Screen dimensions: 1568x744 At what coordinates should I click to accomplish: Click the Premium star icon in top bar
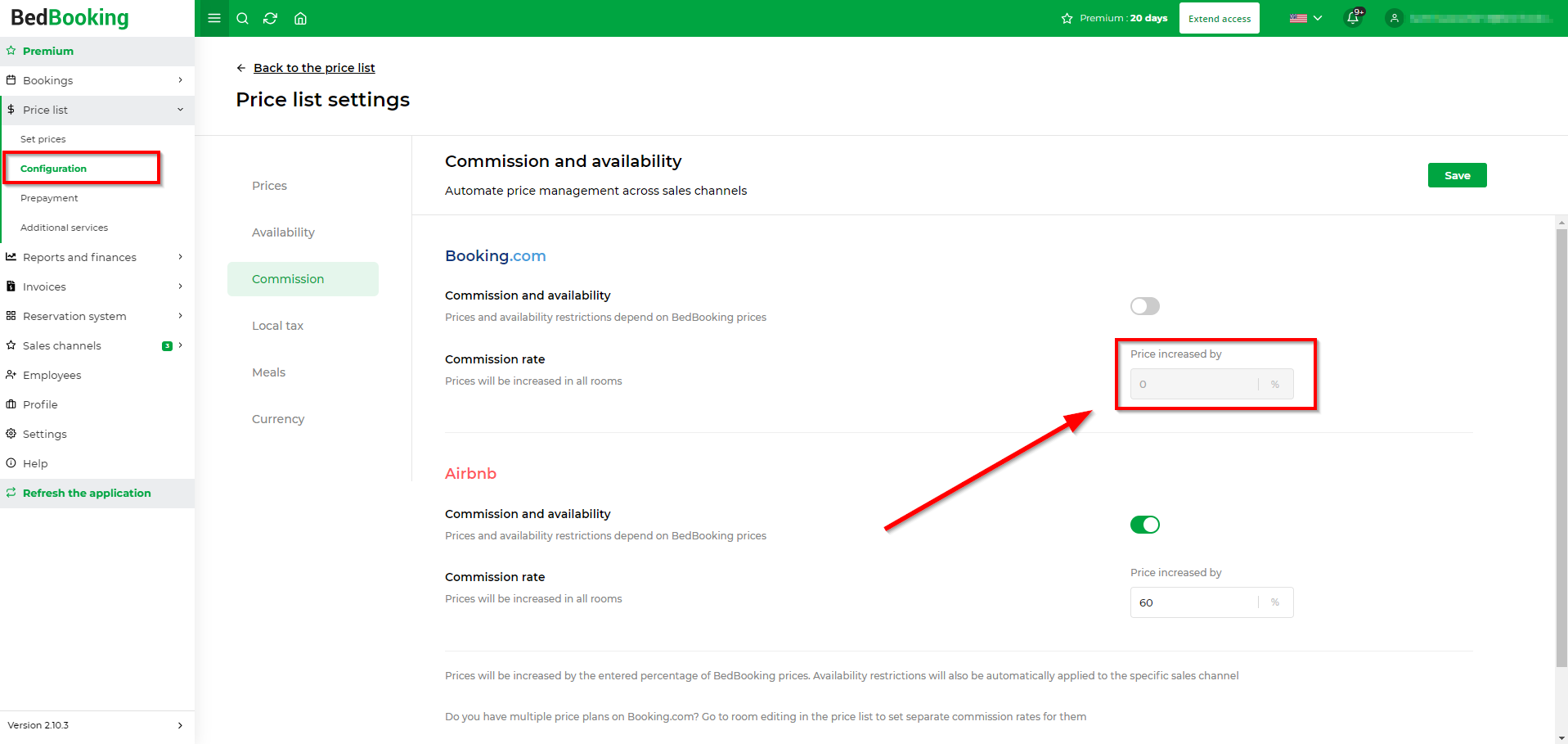click(x=1067, y=18)
